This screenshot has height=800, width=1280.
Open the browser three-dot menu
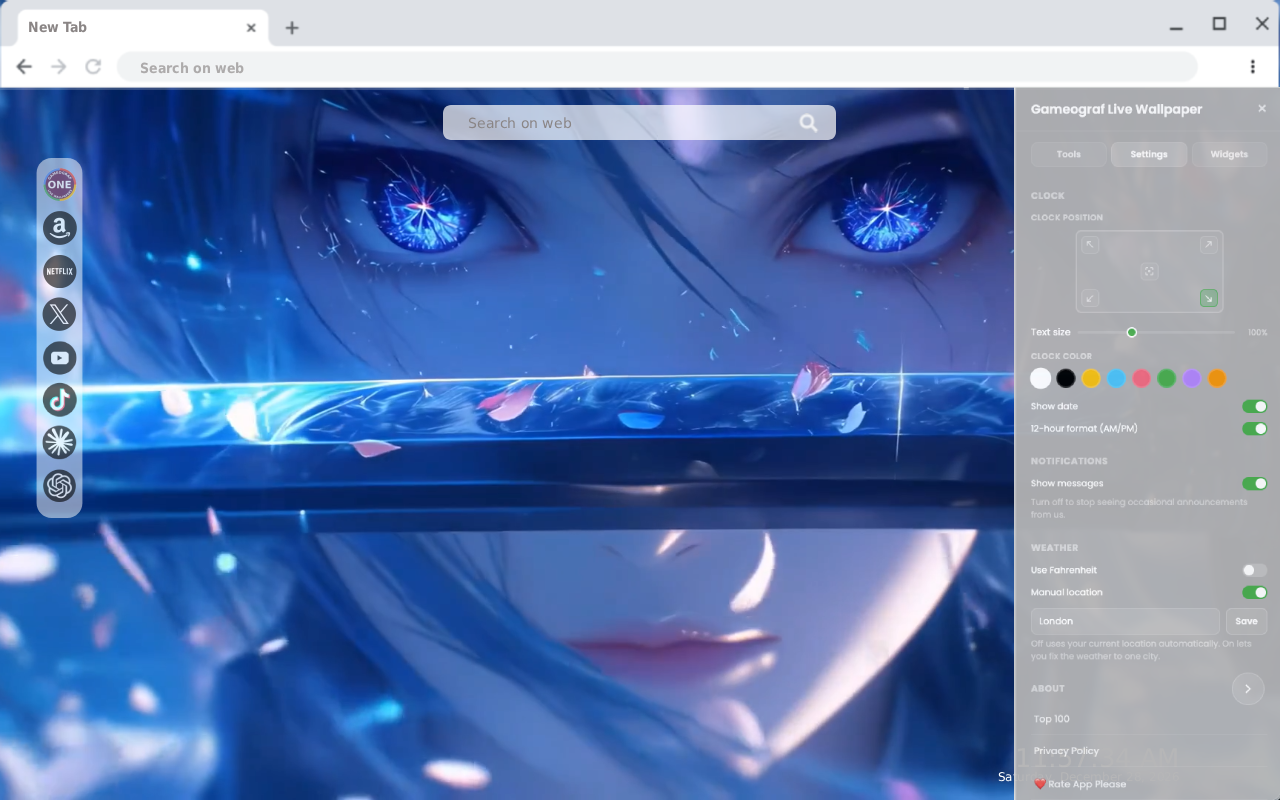(x=1252, y=67)
